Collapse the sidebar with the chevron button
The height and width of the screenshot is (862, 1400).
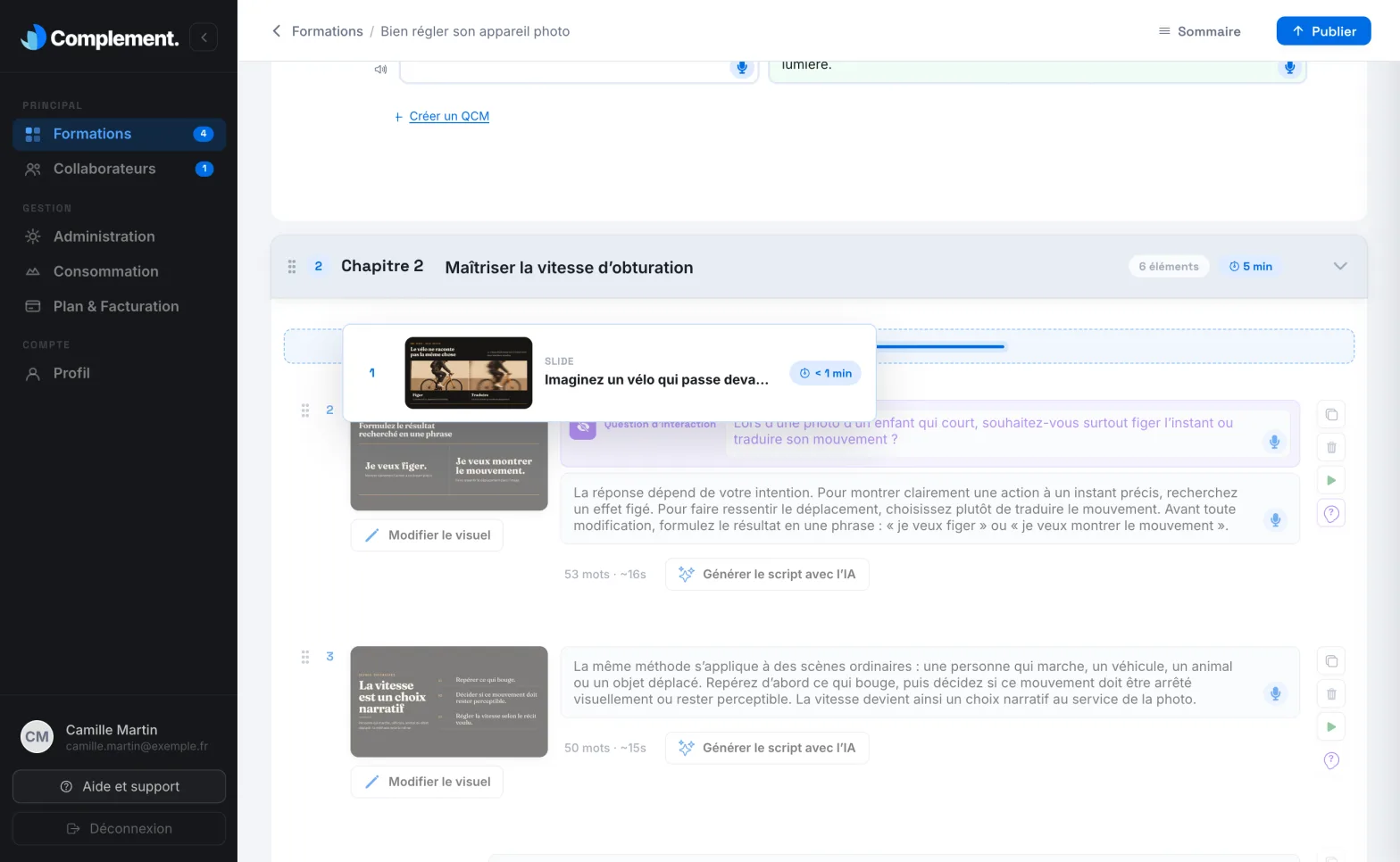pyautogui.click(x=204, y=37)
